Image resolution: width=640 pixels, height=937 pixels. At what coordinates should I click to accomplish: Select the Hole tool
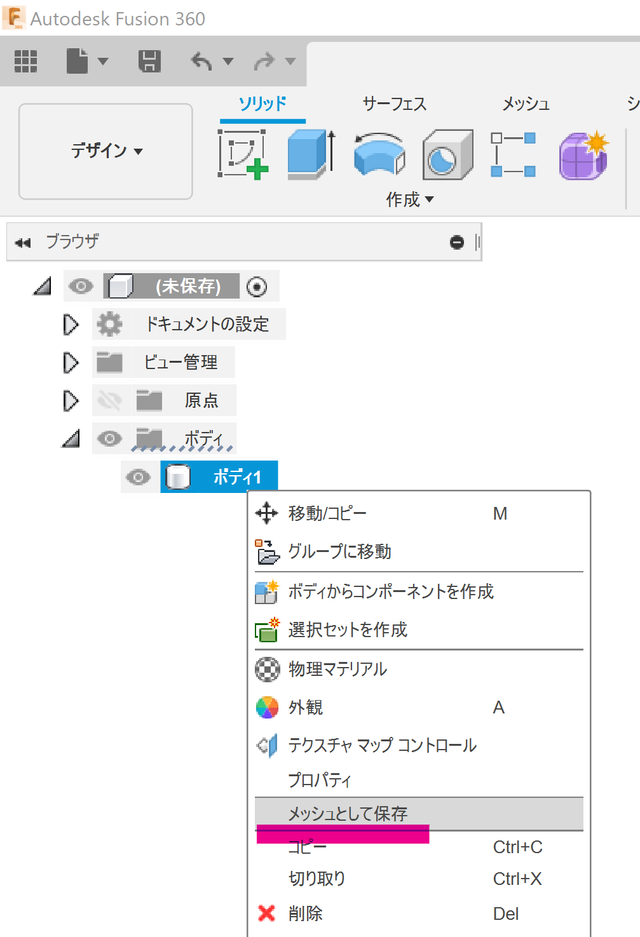click(x=448, y=154)
